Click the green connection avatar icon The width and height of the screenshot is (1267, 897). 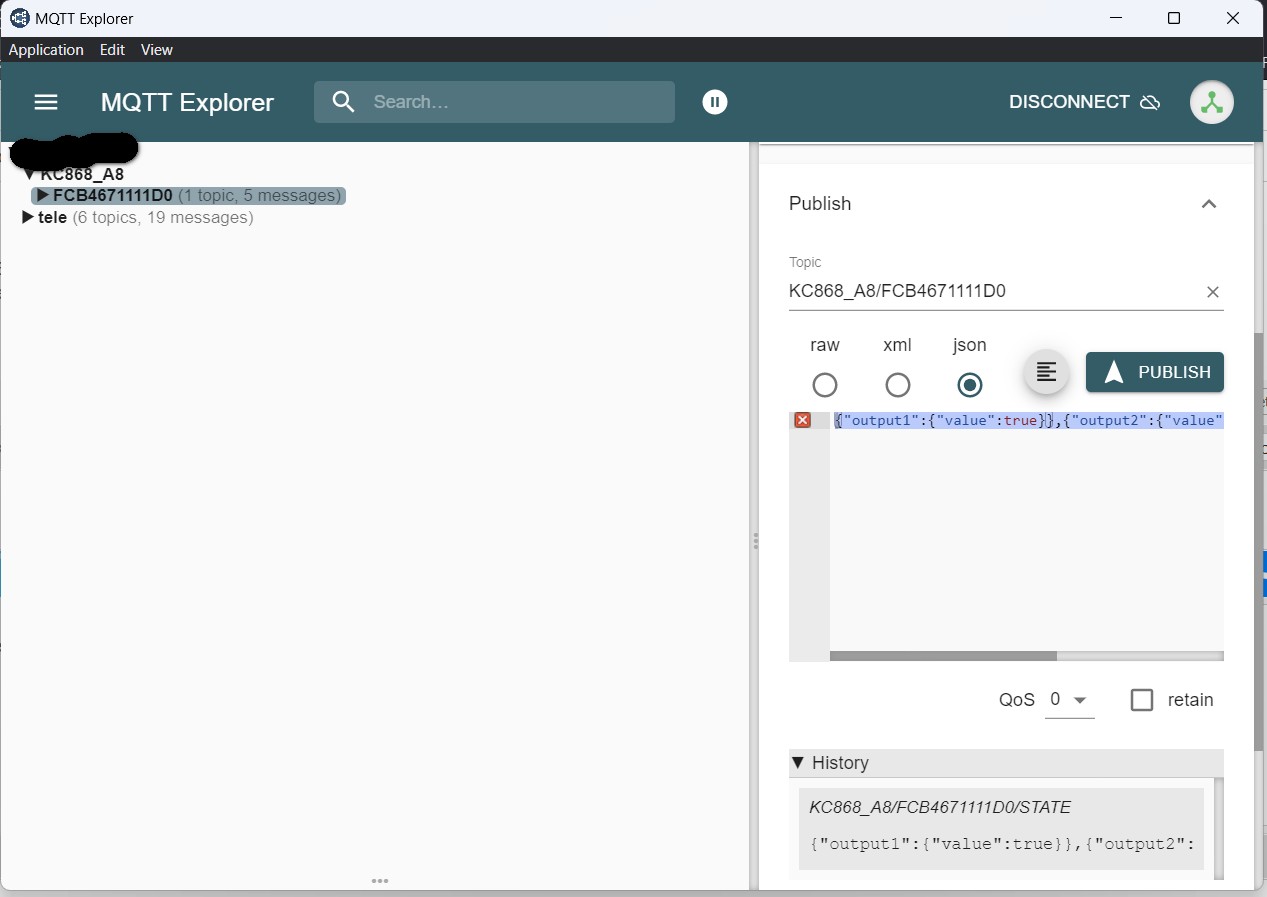(x=1211, y=102)
